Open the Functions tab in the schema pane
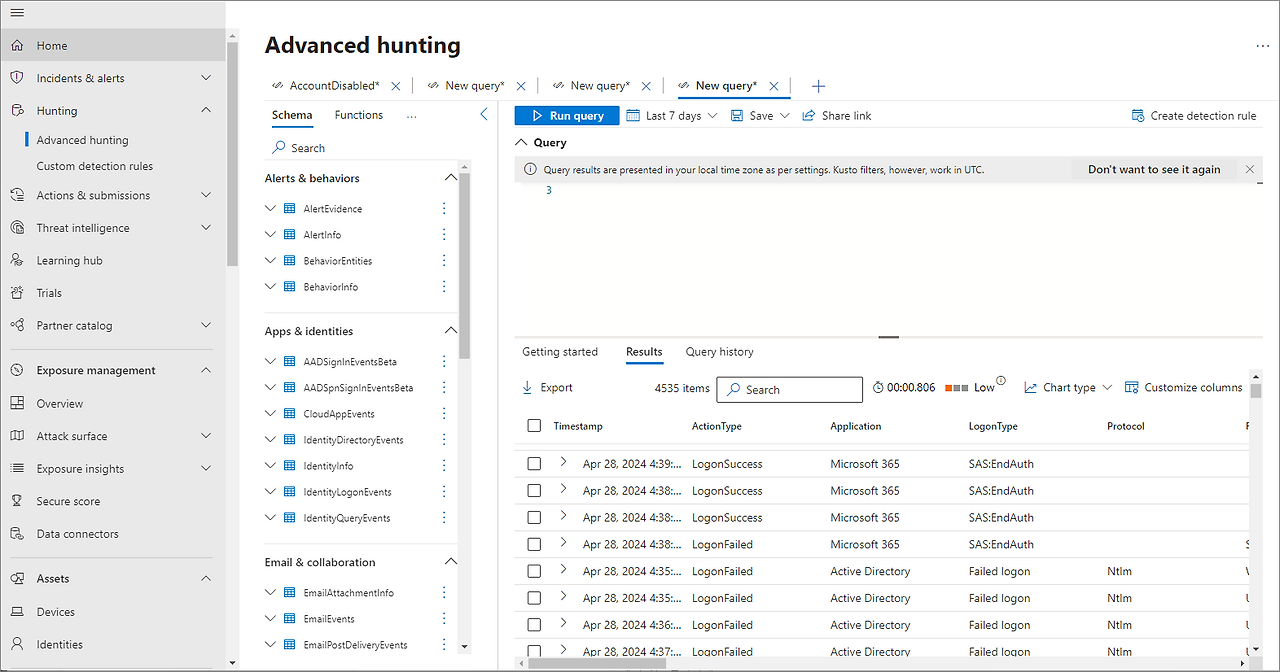This screenshot has width=1280, height=672. click(358, 115)
